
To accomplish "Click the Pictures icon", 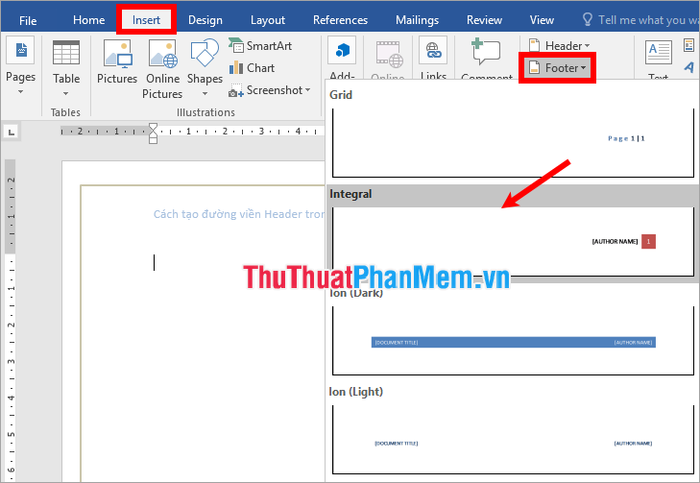I will pyautogui.click(x=117, y=55).
